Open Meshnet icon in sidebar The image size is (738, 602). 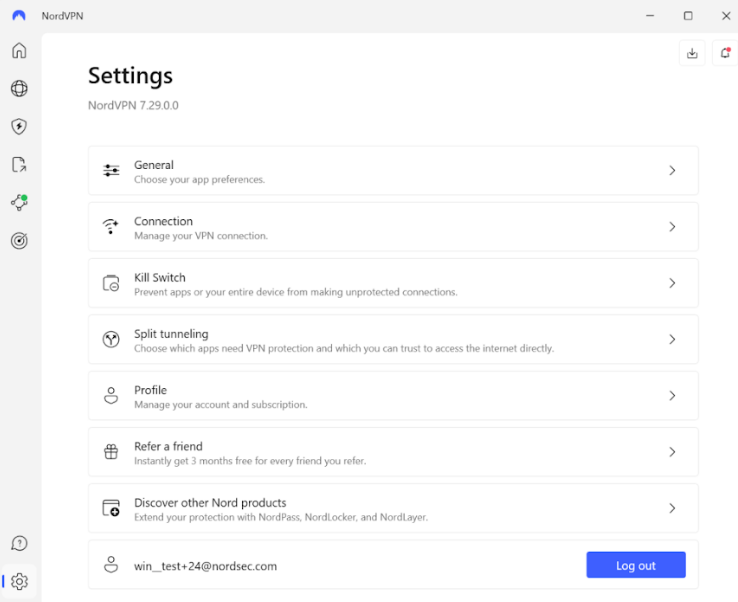click(x=19, y=202)
